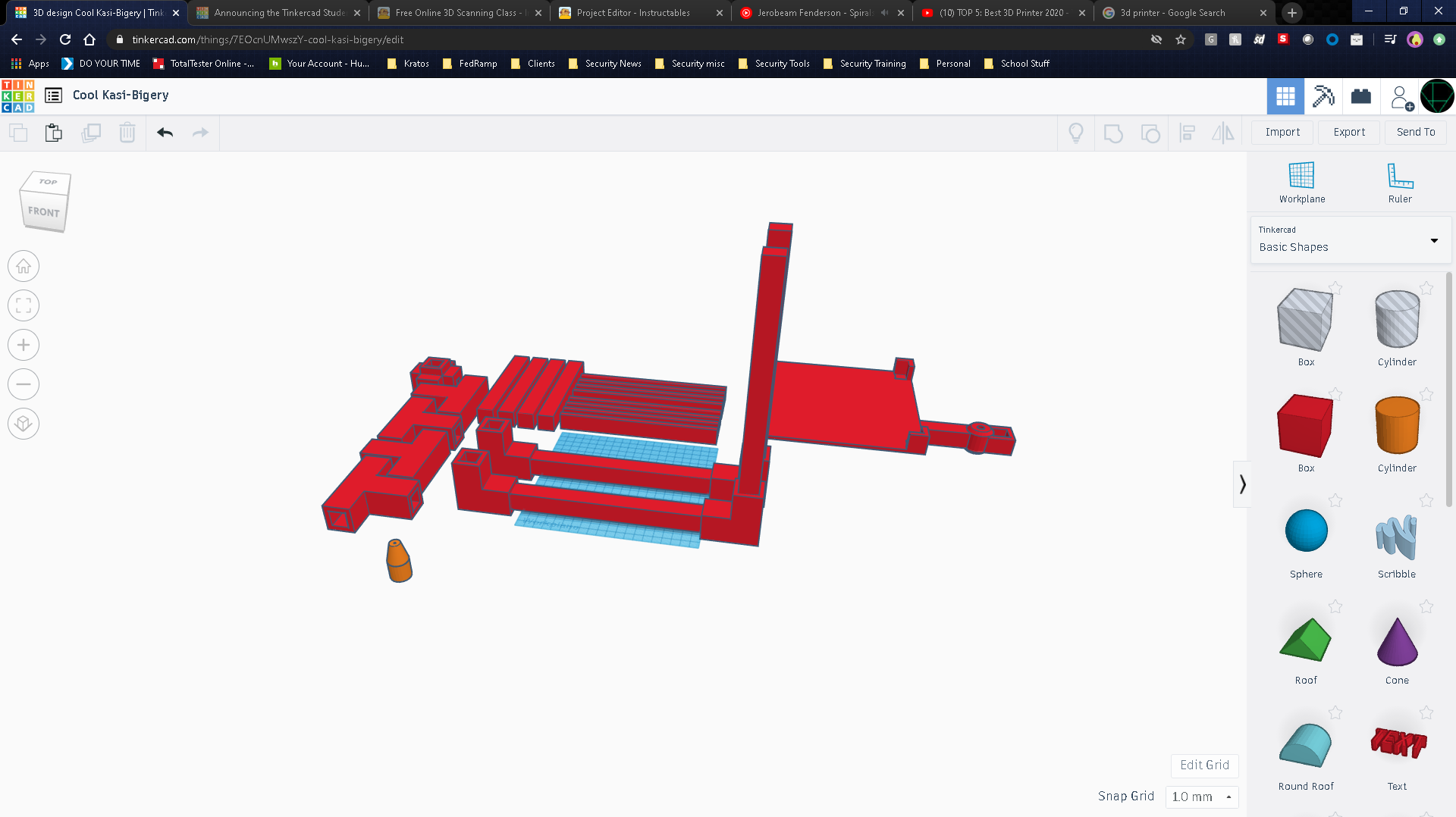Favorite the hole Cylinder with star
The width and height of the screenshot is (1456, 817).
(x=1426, y=288)
